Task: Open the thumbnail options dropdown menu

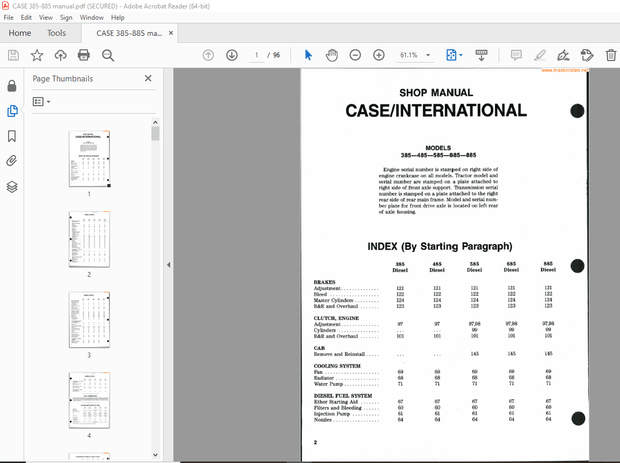Action: (42, 102)
